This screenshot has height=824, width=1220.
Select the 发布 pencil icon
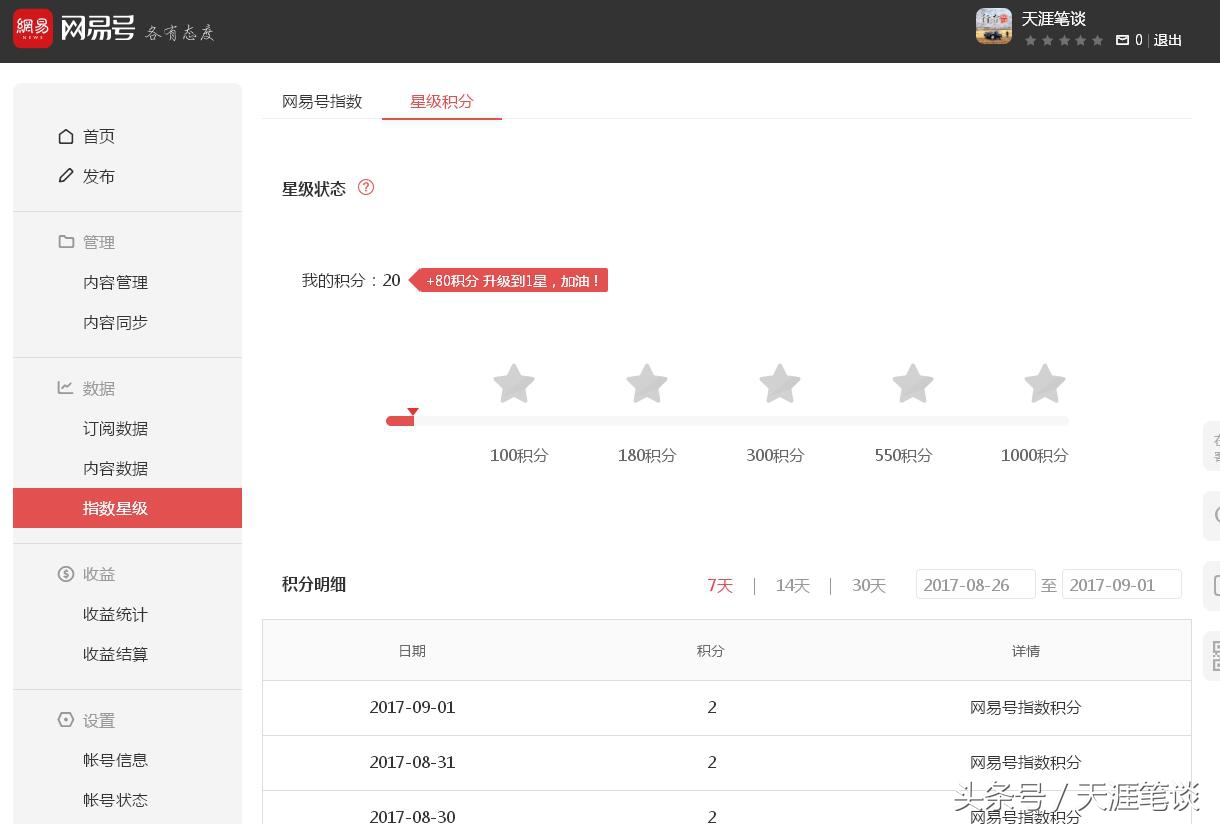click(x=66, y=176)
